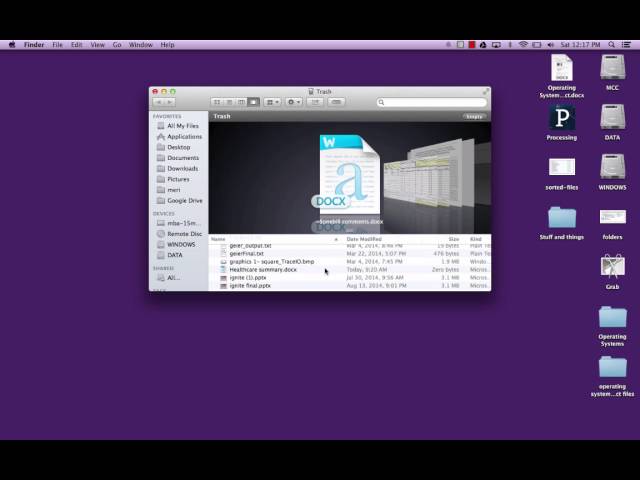Select Operating Systems desktop folder
Viewport: 640px width, 480px height.
pos(612,326)
